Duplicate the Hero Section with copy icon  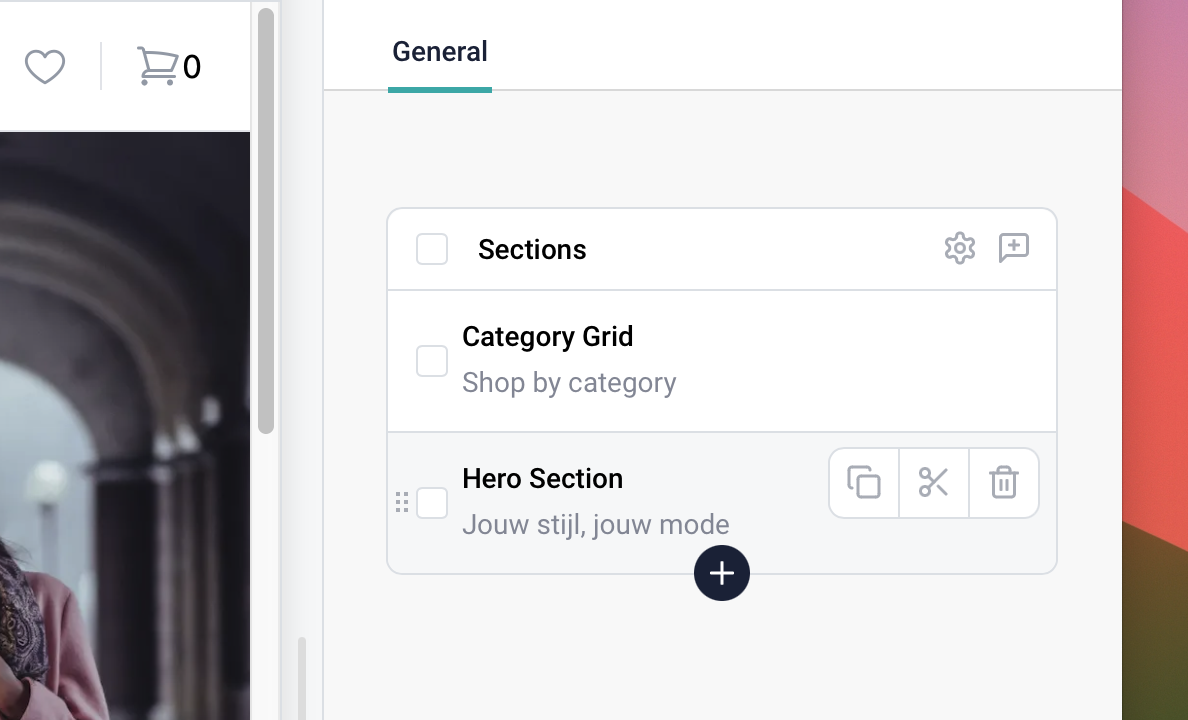click(864, 483)
